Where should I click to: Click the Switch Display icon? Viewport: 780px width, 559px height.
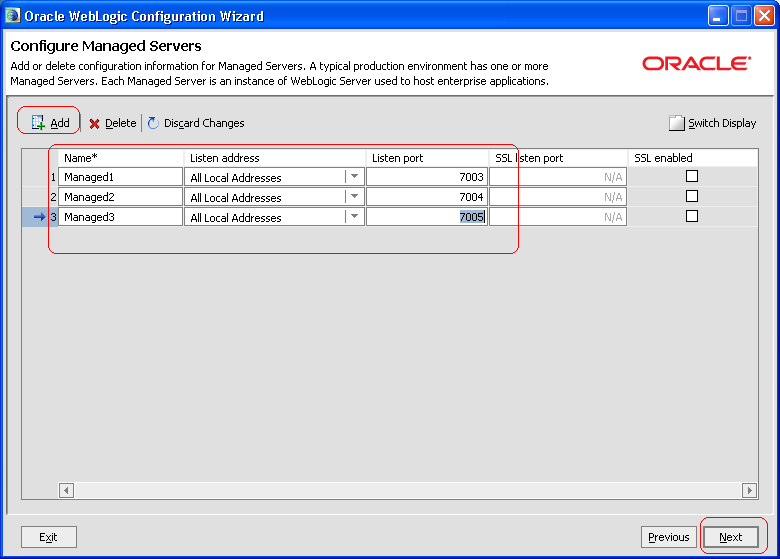tap(677, 123)
